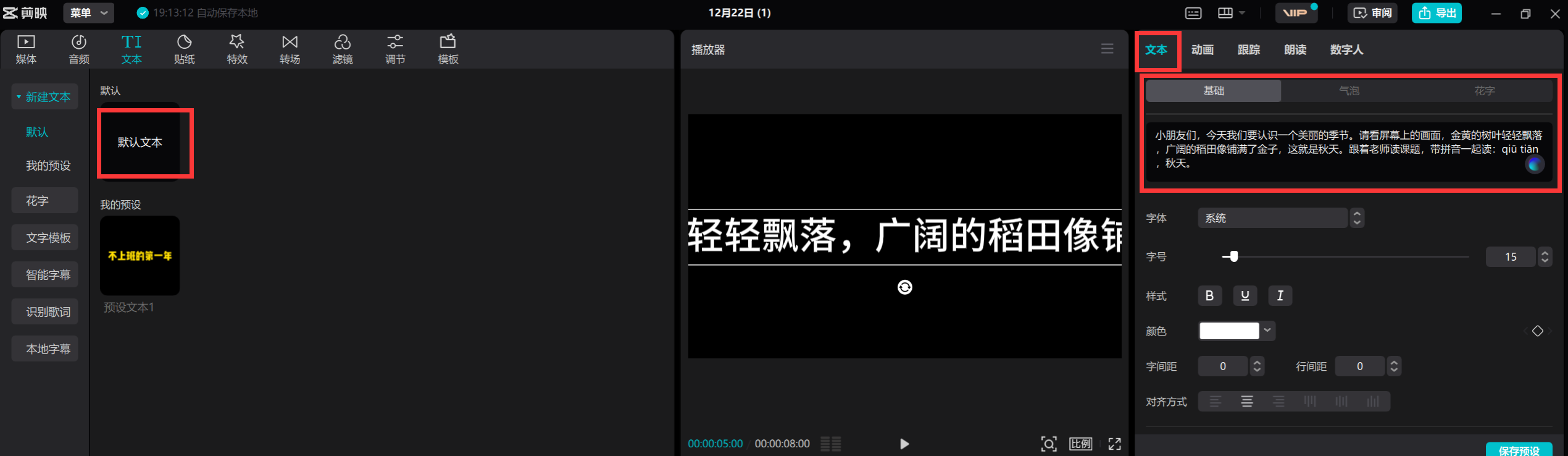Viewport: 1568px width, 456px height.
Task: Adjust the 字间距 letter spacing stepper
Action: click(1257, 366)
